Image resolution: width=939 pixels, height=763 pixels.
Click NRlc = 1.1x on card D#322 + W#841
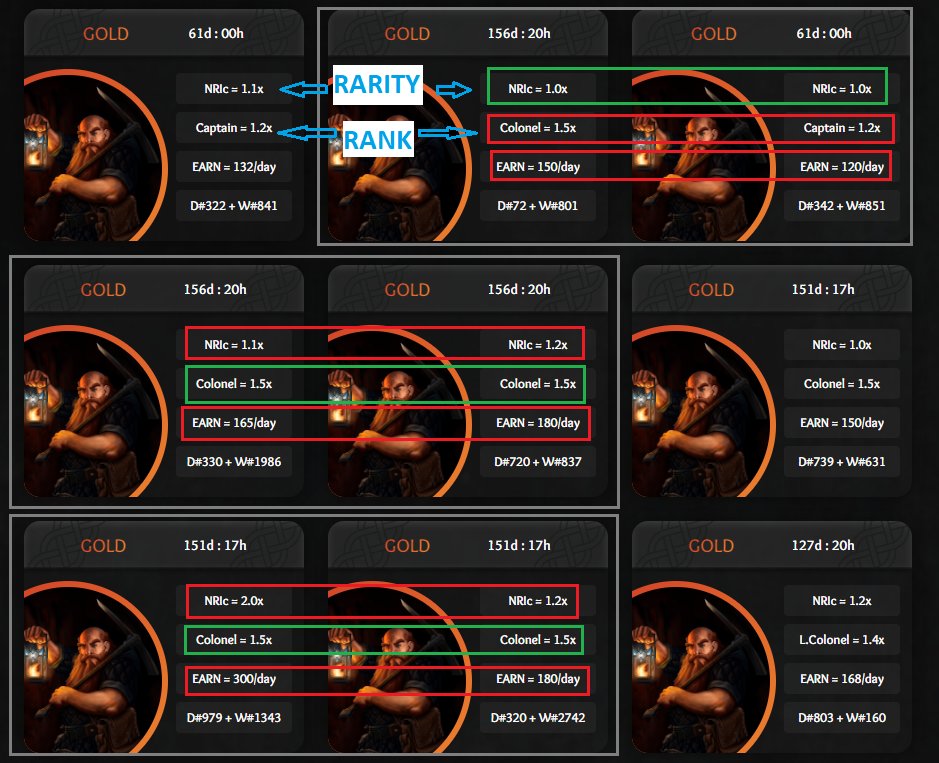tap(234, 89)
